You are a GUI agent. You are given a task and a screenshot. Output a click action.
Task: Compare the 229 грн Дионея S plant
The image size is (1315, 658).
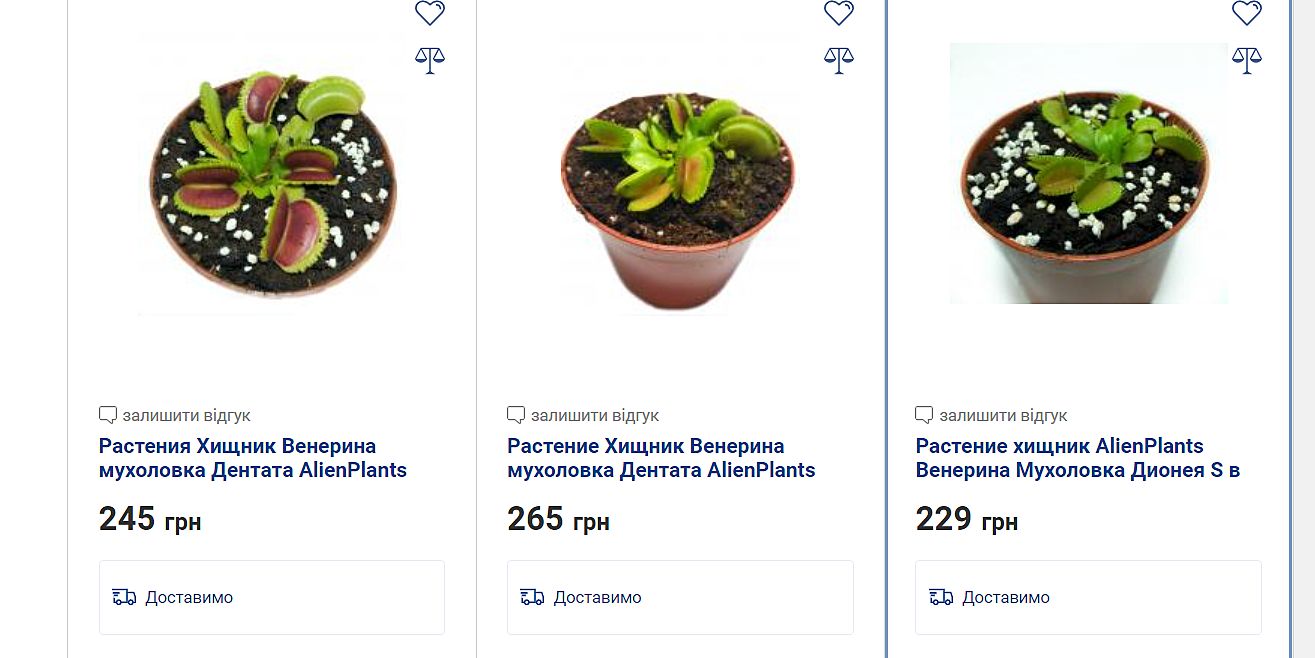[x=1247, y=60]
